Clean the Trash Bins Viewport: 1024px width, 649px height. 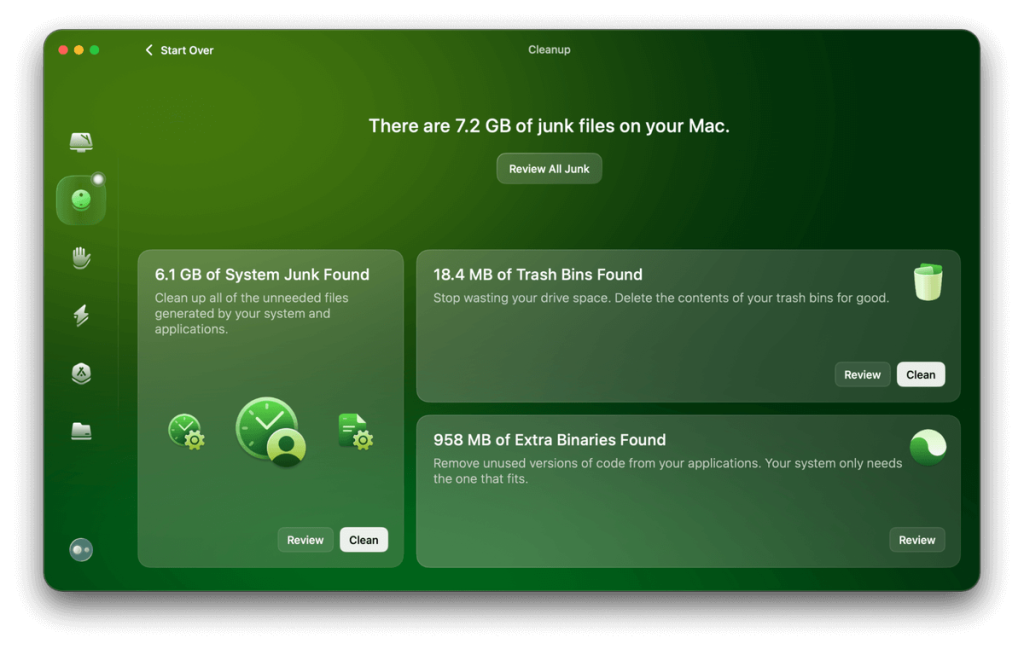pos(920,375)
